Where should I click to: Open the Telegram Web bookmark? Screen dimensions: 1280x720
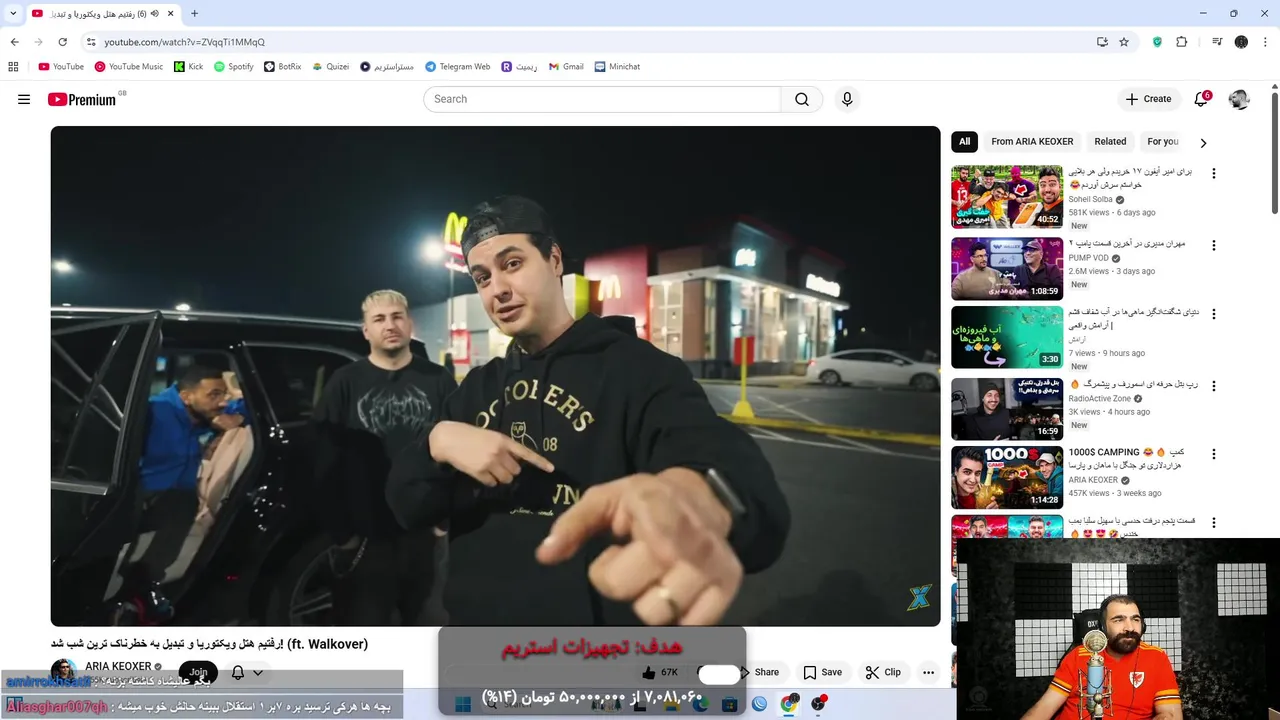[457, 67]
